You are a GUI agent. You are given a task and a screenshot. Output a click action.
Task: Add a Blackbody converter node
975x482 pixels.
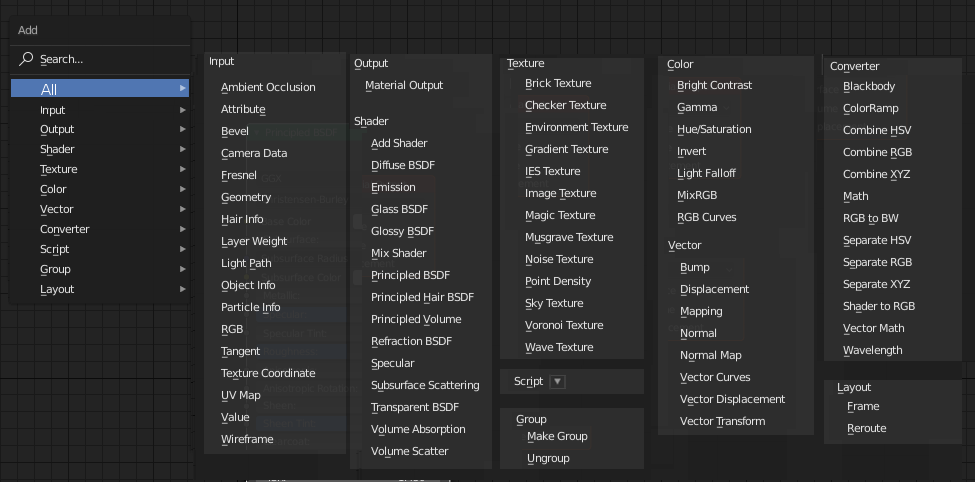pyautogui.click(x=869, y=86)
